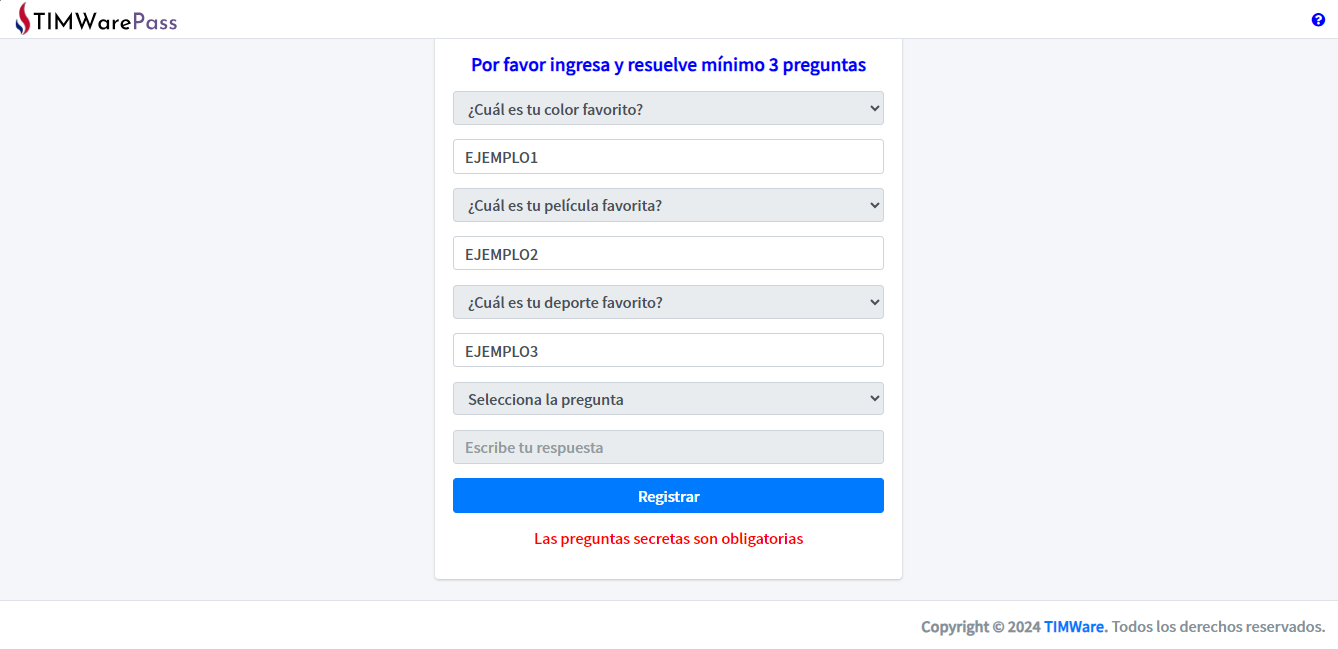Screen dimensions: 1338x649
Task: Click the TIMWarePass flame logo icon
Action: point(20,18)
